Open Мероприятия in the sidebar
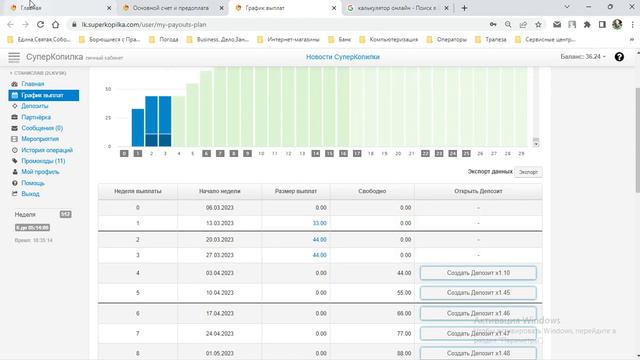 pos(40,139)
